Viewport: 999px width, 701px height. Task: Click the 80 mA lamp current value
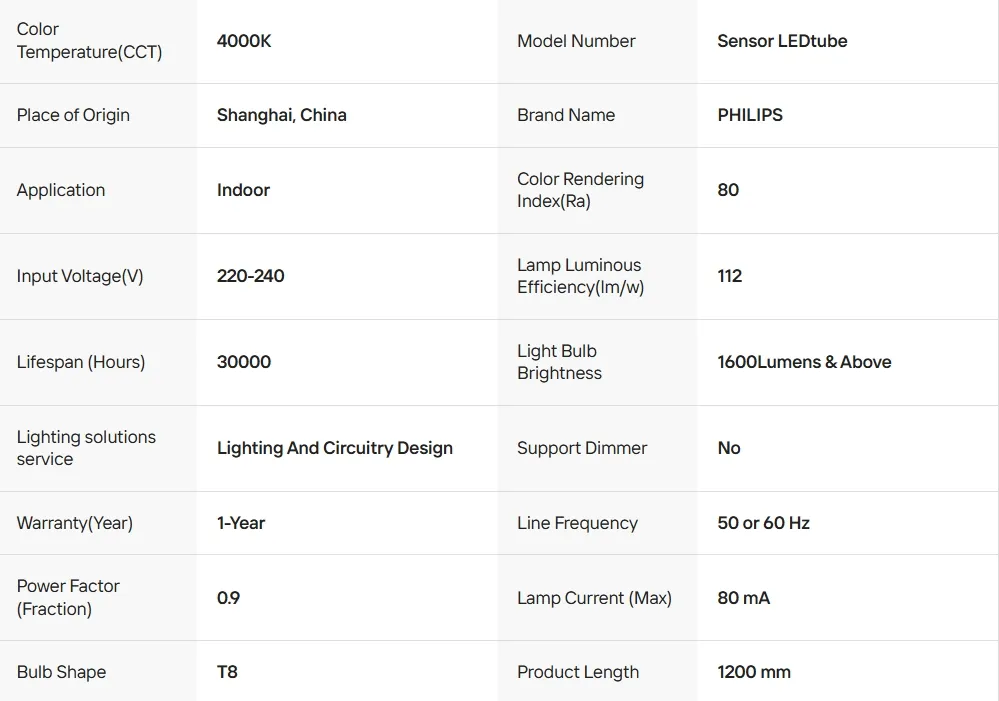(744, 598)
